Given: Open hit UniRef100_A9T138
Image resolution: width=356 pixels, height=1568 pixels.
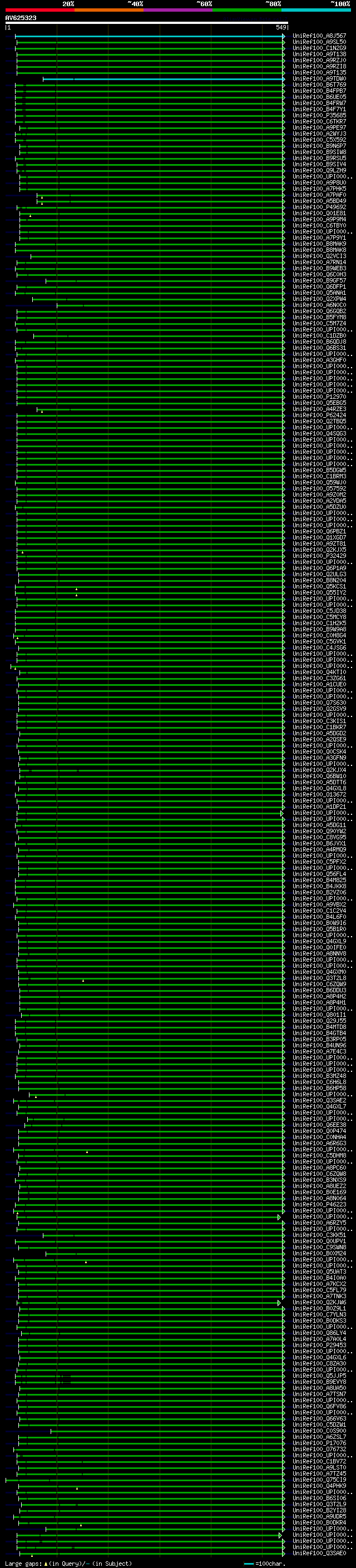Looking at the screenshot, I should point(319,54).
